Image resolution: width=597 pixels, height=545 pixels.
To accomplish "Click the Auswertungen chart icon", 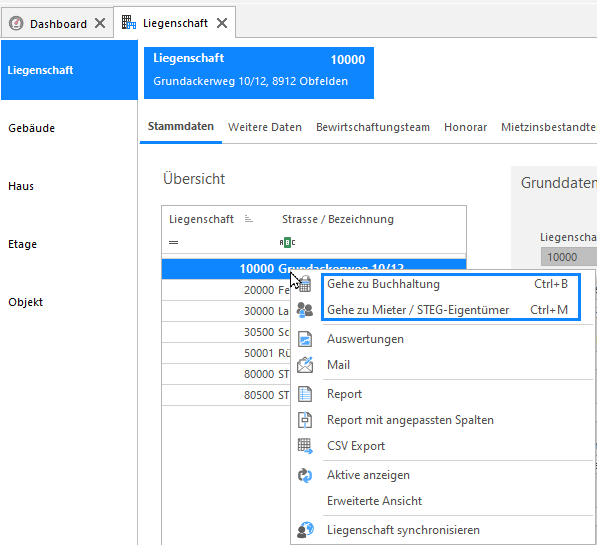I will pyautogui.click(x=305, y=339).
